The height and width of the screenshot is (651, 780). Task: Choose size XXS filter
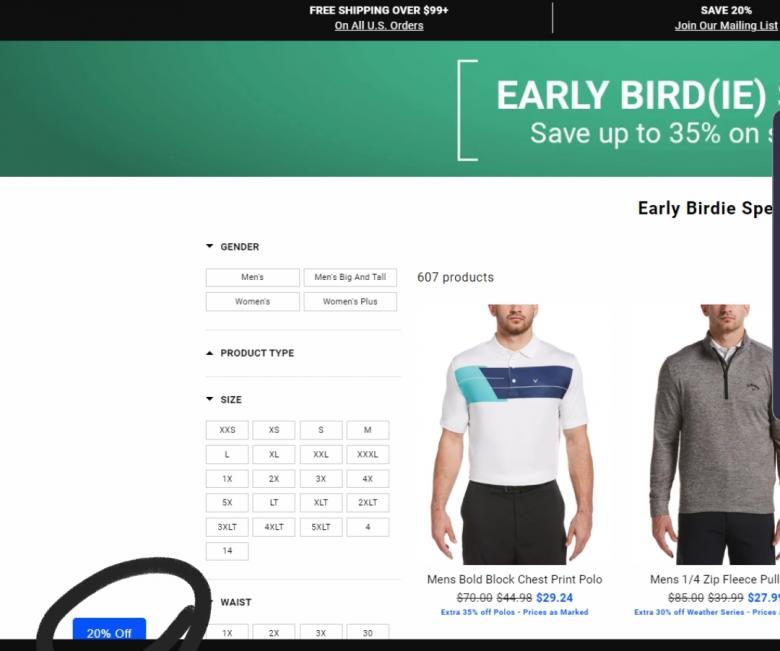227,430
